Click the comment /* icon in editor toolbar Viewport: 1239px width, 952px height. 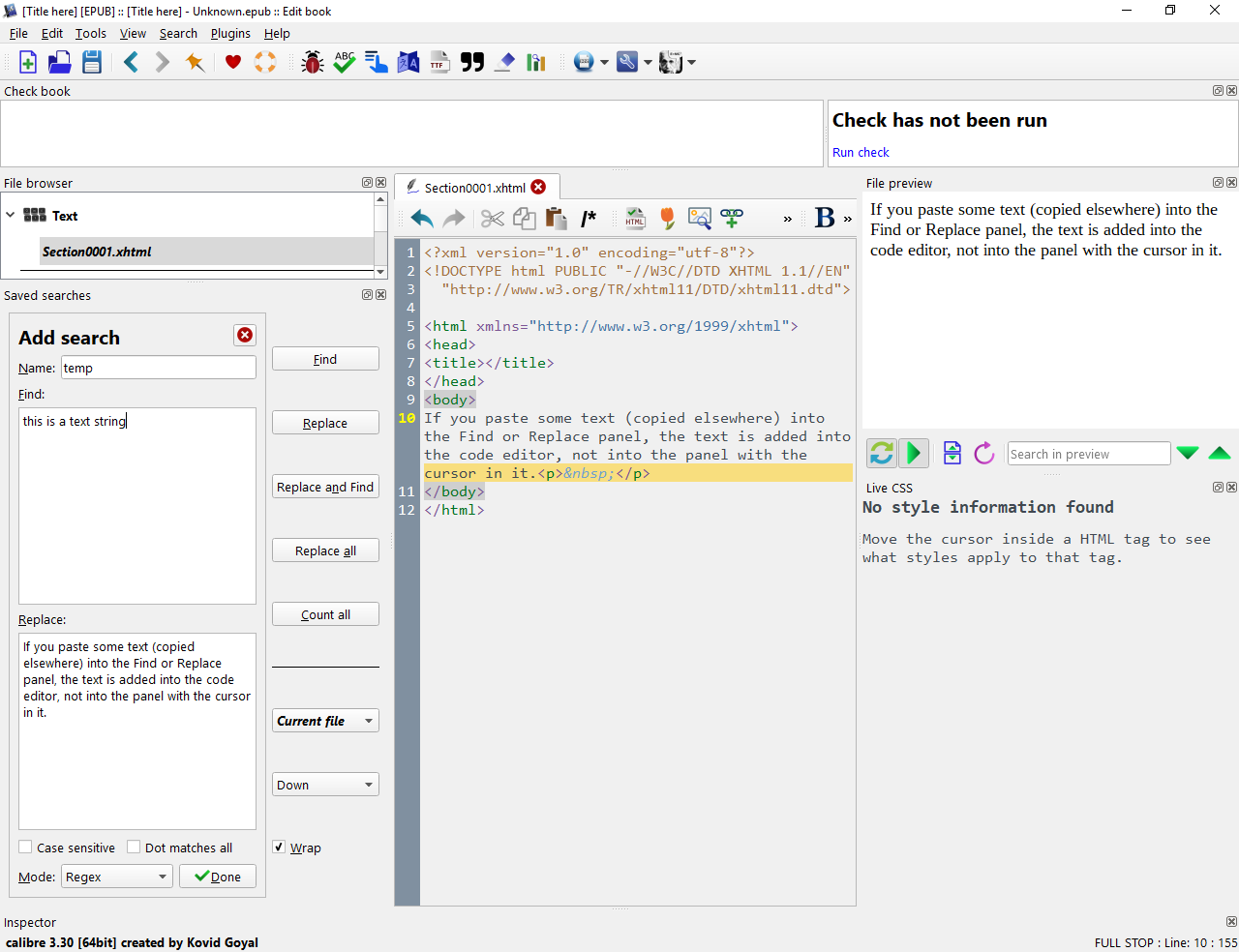point(588,218)
